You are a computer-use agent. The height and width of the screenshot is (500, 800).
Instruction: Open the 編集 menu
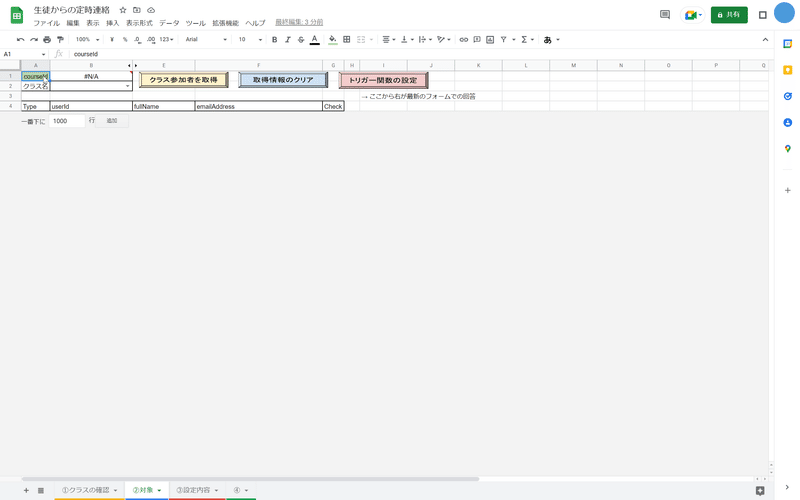(x=73, y=23)
